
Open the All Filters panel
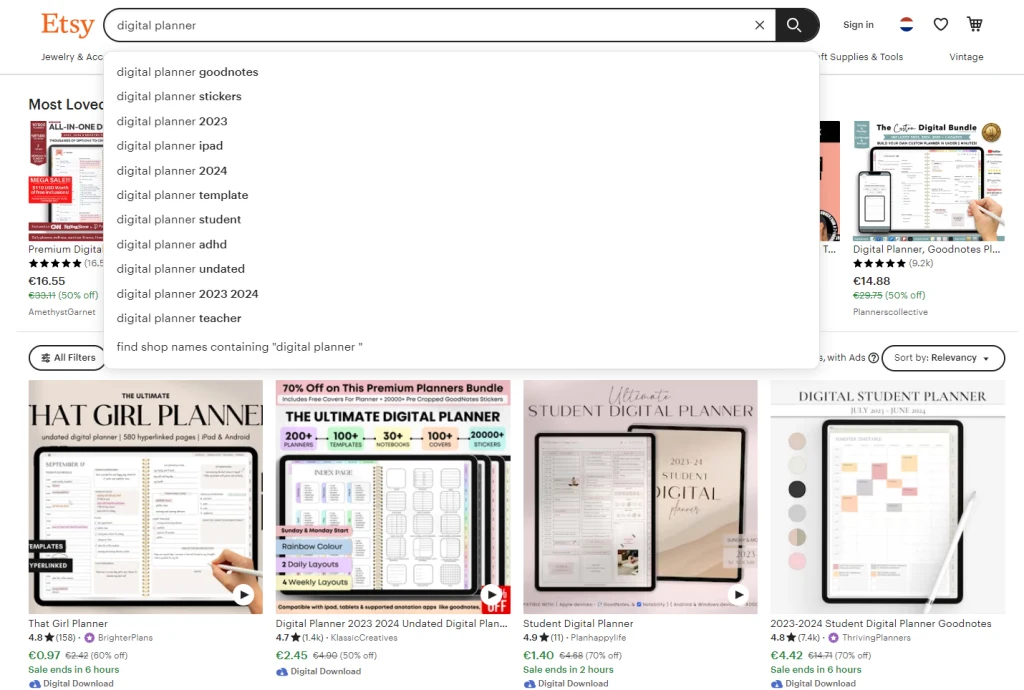(x=68, y=358)
